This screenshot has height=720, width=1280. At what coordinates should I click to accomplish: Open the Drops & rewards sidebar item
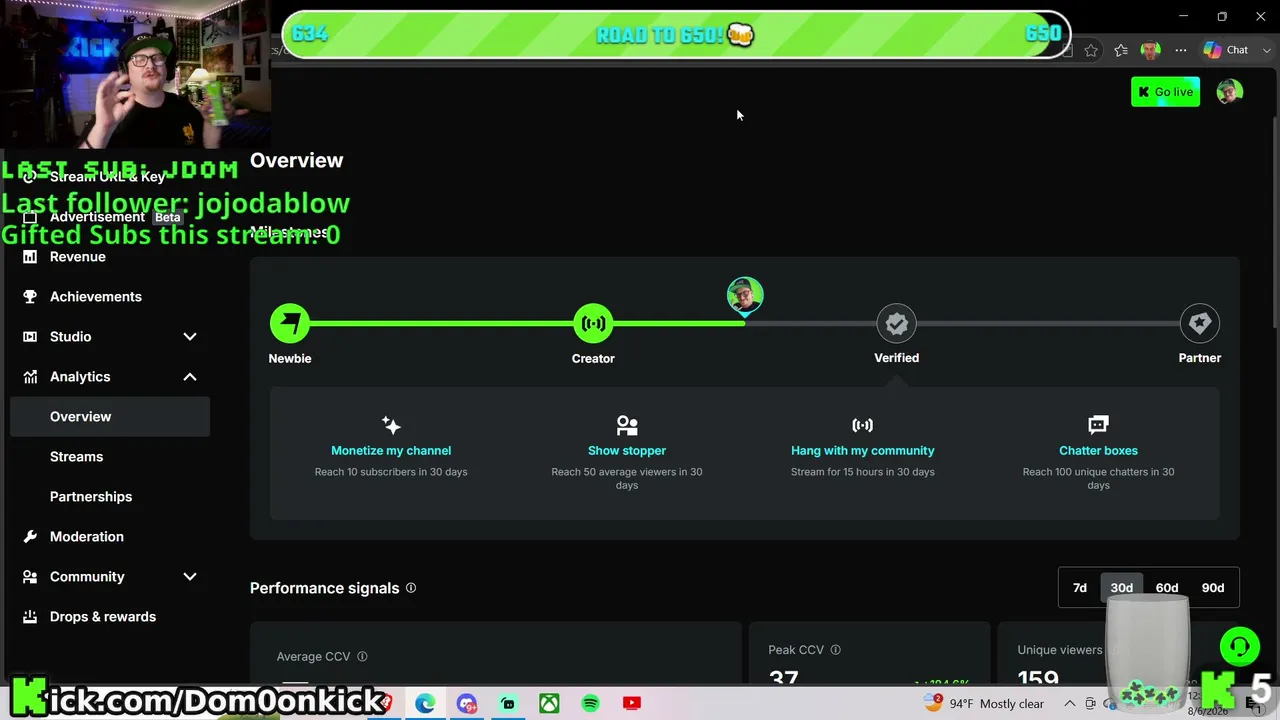110,617
